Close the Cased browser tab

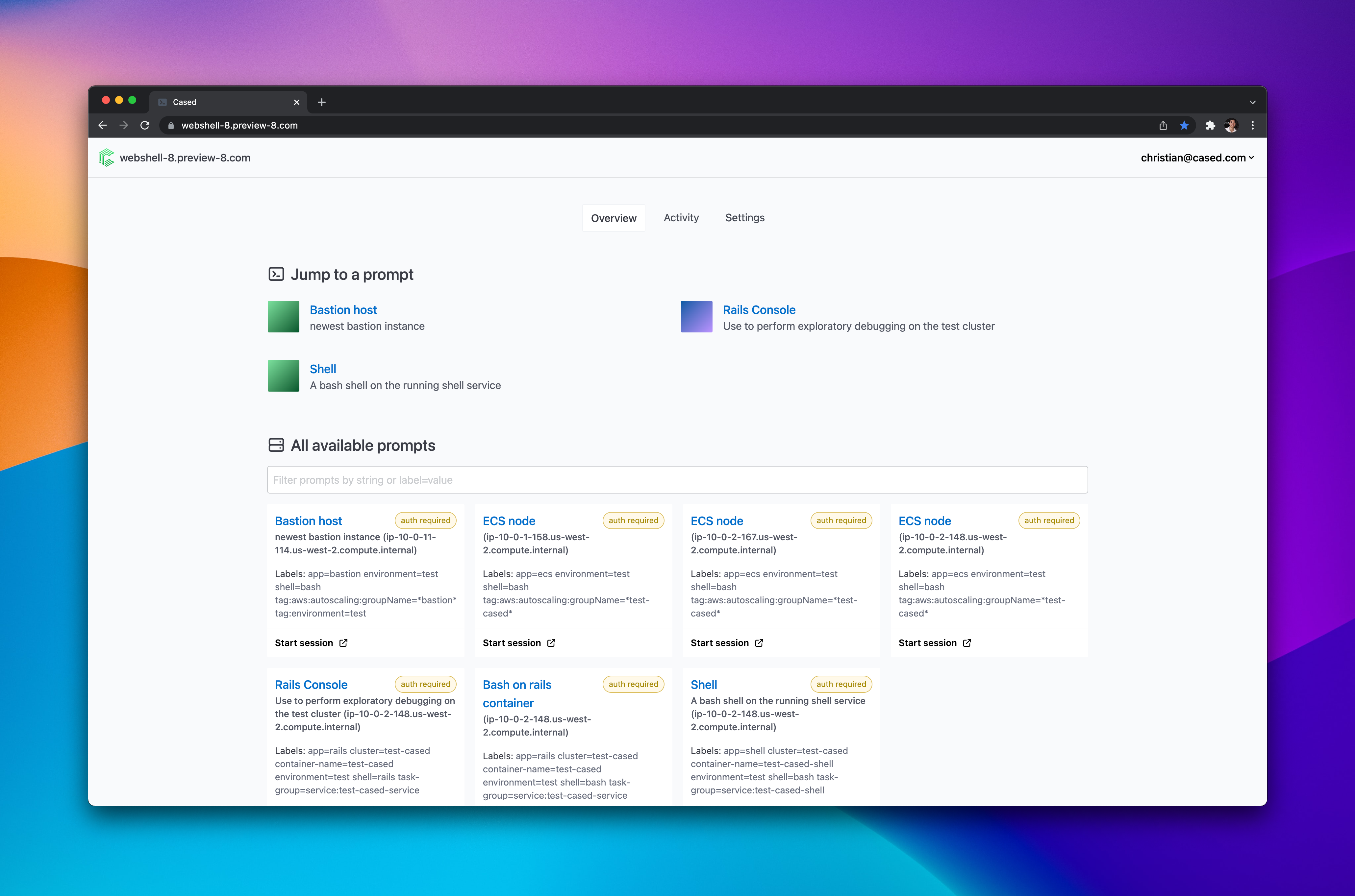(297, 102)
